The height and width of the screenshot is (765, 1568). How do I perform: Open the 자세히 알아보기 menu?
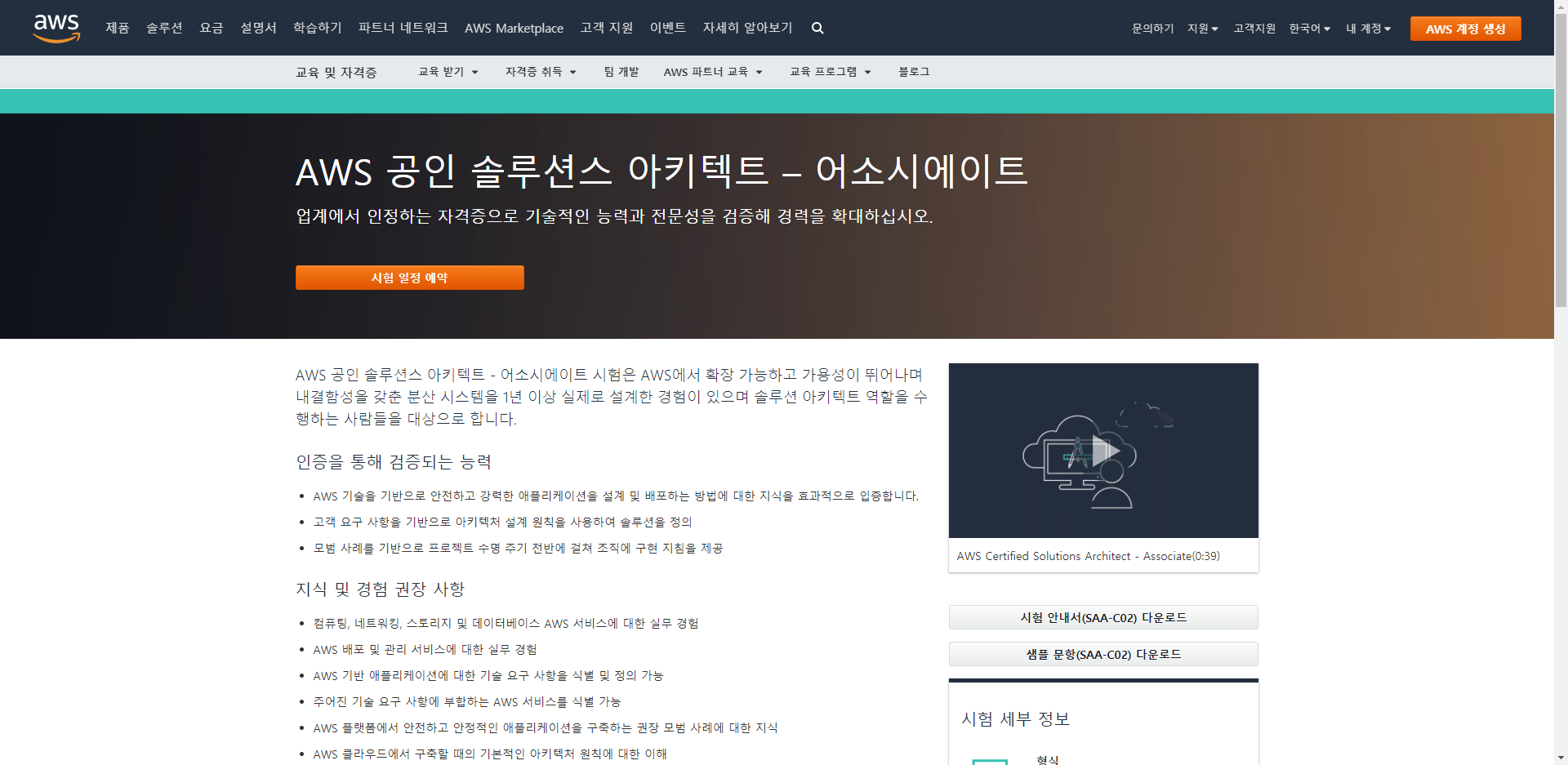(747, 28)
